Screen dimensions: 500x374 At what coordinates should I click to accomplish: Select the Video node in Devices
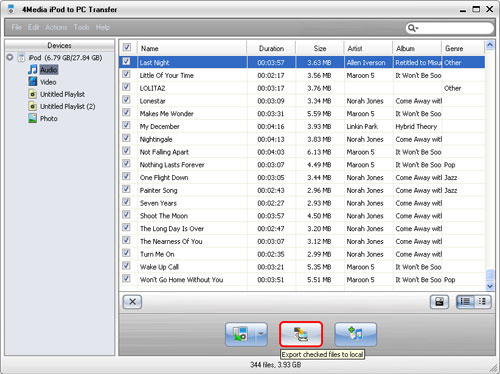[48, 82]
